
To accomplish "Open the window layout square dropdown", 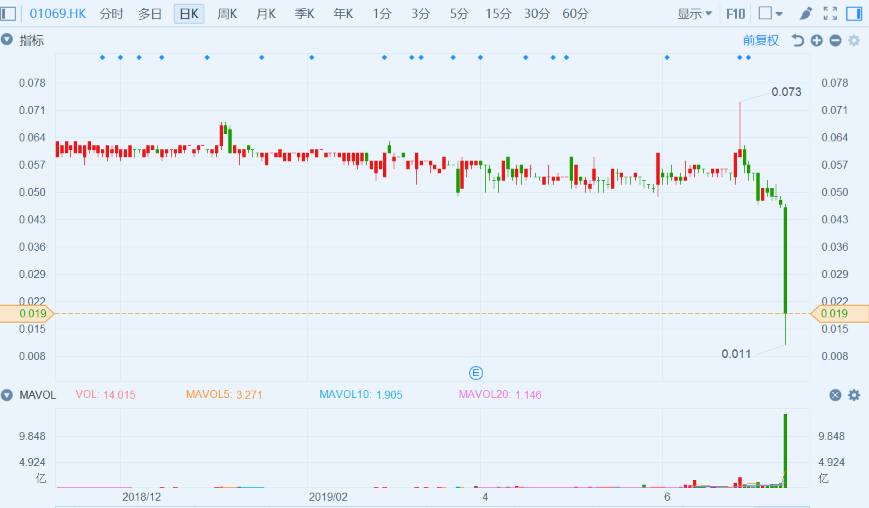I will coord(770,13).
